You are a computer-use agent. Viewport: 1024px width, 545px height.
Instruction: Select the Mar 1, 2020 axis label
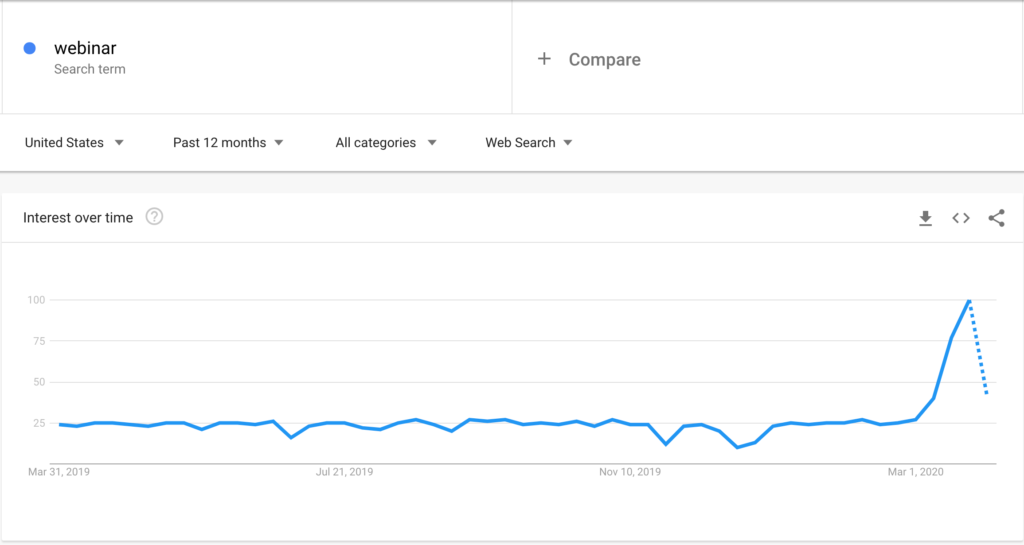click(915, 472)
